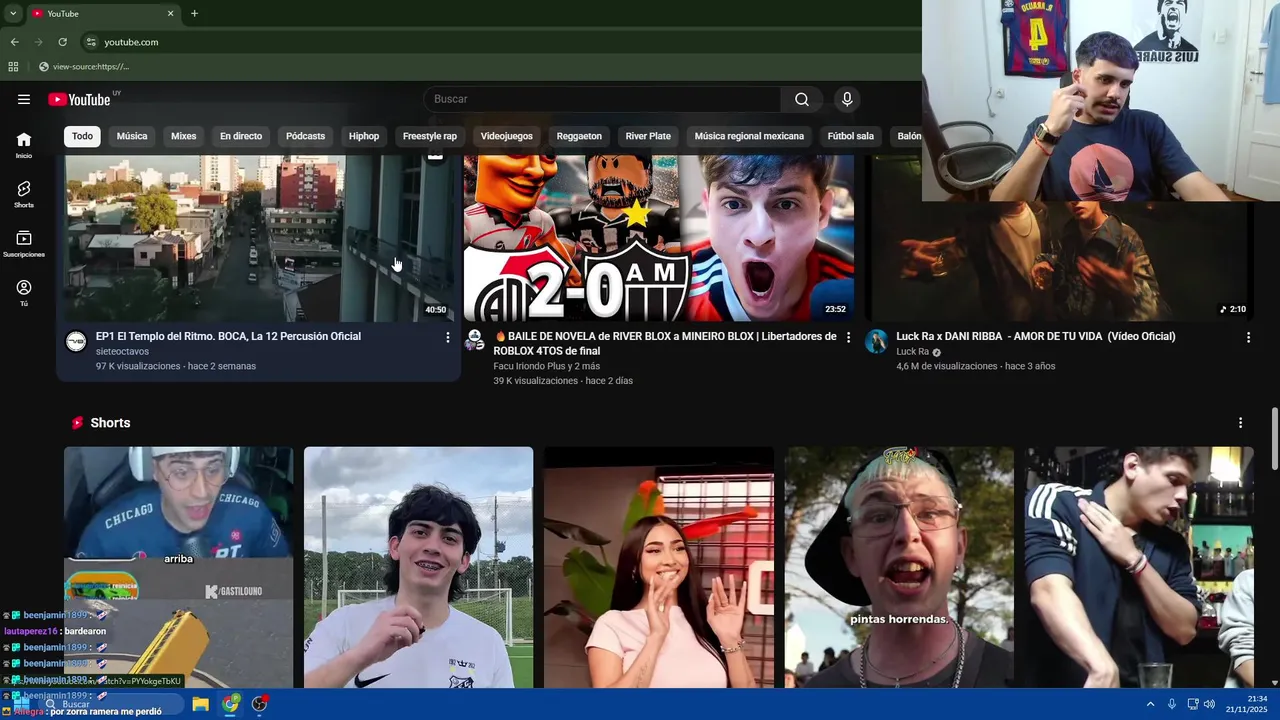Select the En directo filter chip

coord(241,136)
